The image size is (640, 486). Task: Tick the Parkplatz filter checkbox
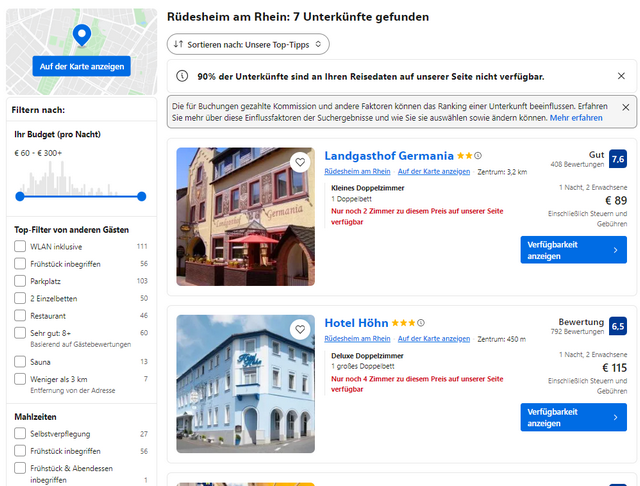click(x=20, y=281)
